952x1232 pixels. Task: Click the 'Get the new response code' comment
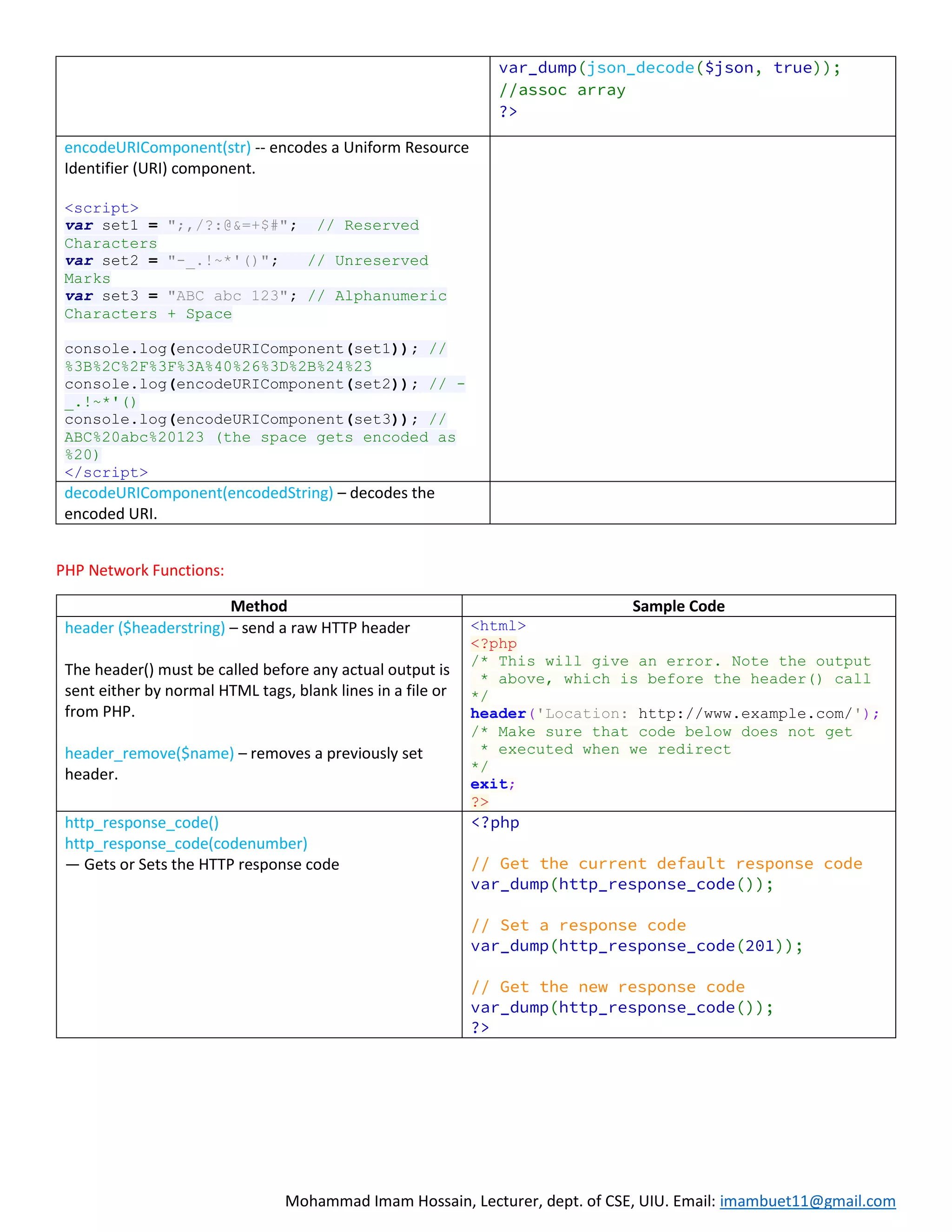coord(608,987)
